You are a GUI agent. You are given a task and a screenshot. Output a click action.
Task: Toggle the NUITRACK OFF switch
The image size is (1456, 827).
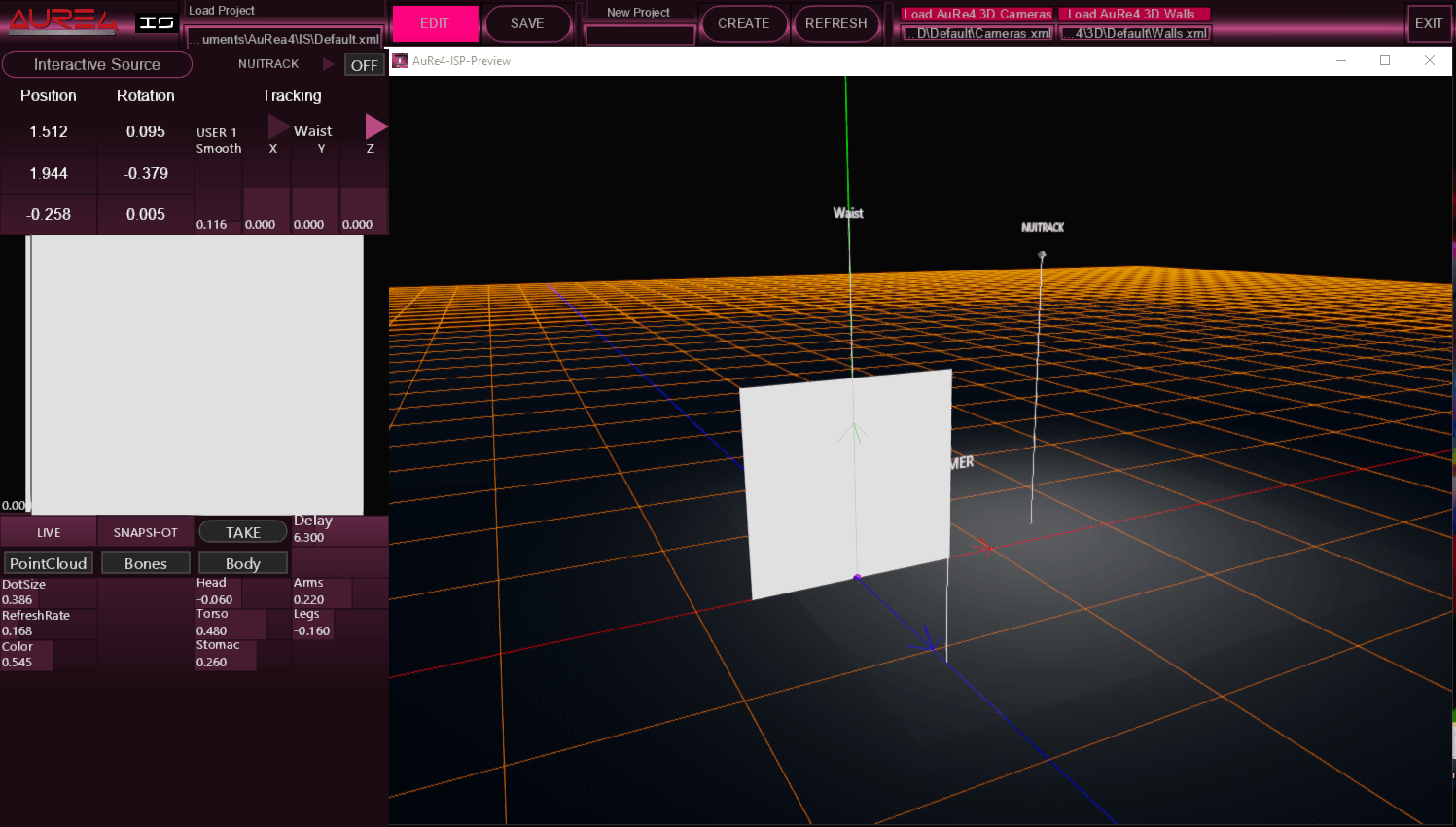(364, 63)
